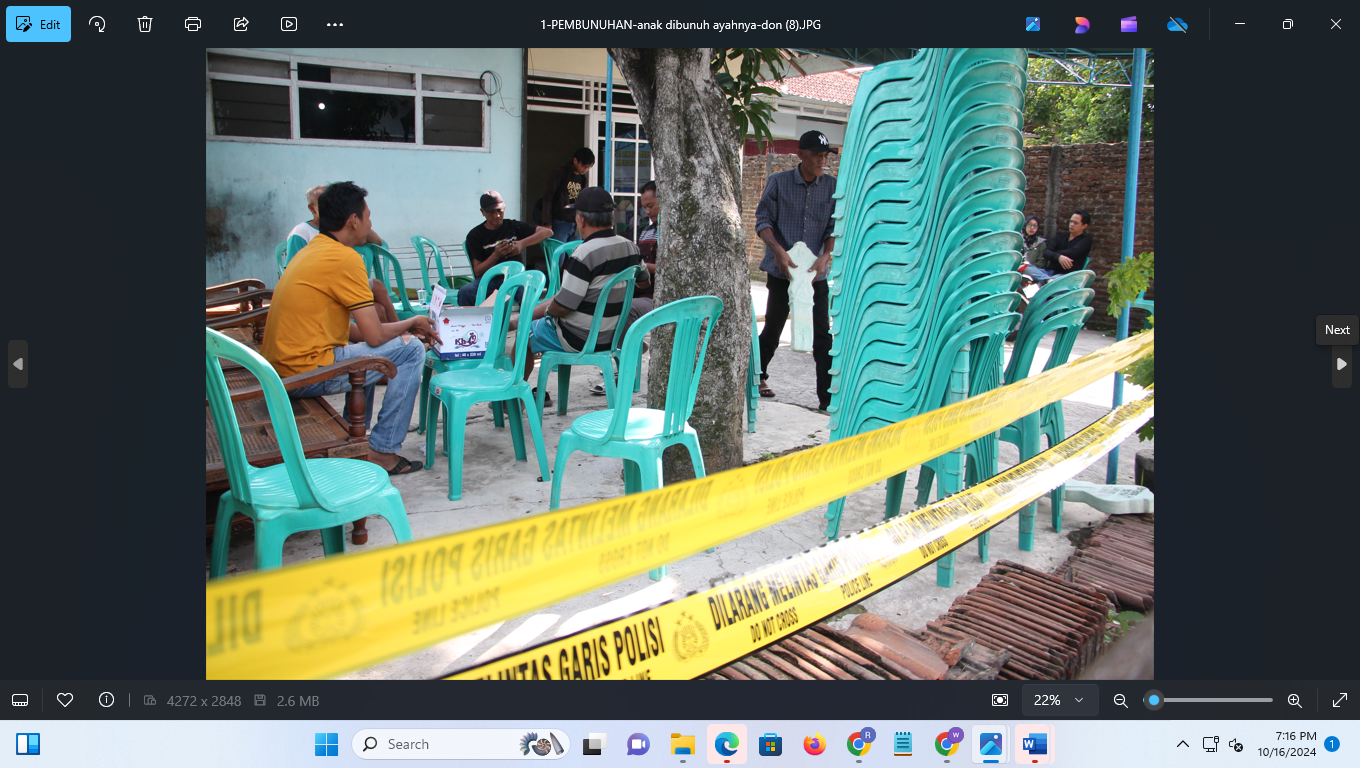1360x768 pixels.
Task: Go to the previous photo arrow
Action: (17, 364)
